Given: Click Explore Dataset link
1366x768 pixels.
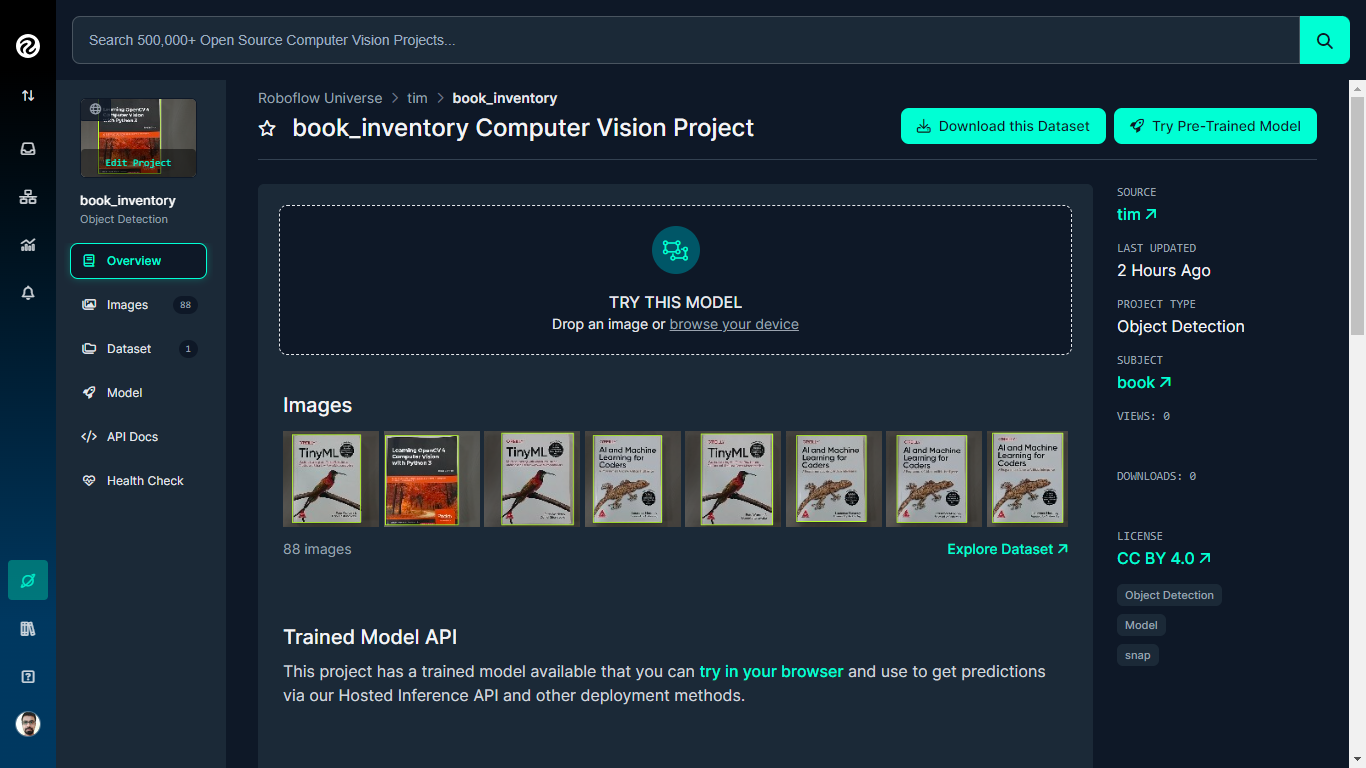Looking at the screenshot, I should coord(1007,549).
